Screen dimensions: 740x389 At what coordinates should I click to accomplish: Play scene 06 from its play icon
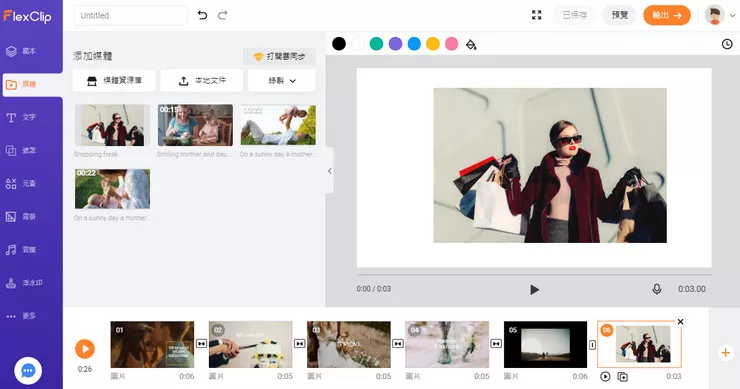(x=605, y=377)
